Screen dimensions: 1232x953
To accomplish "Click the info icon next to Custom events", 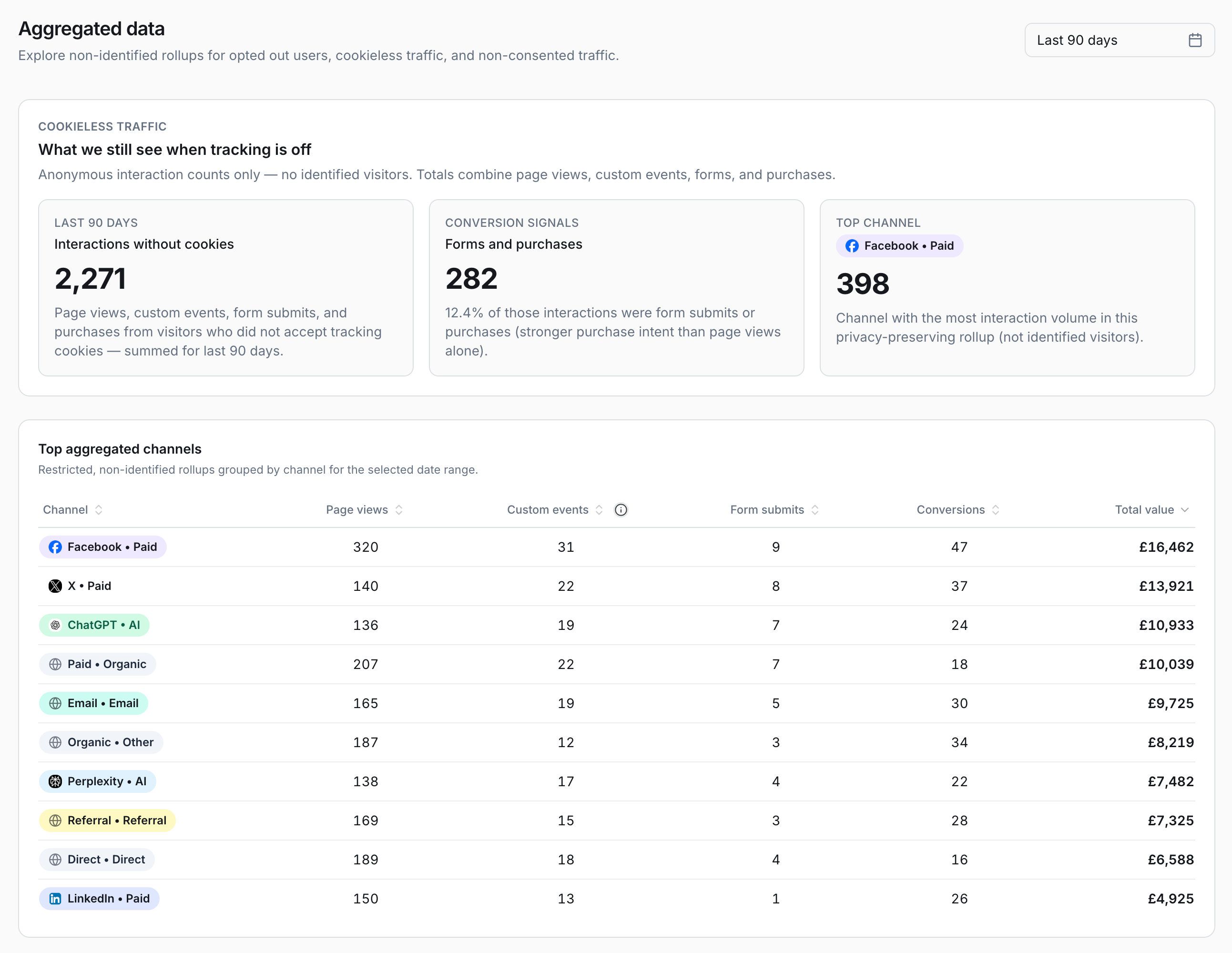I will pos(621,510).
